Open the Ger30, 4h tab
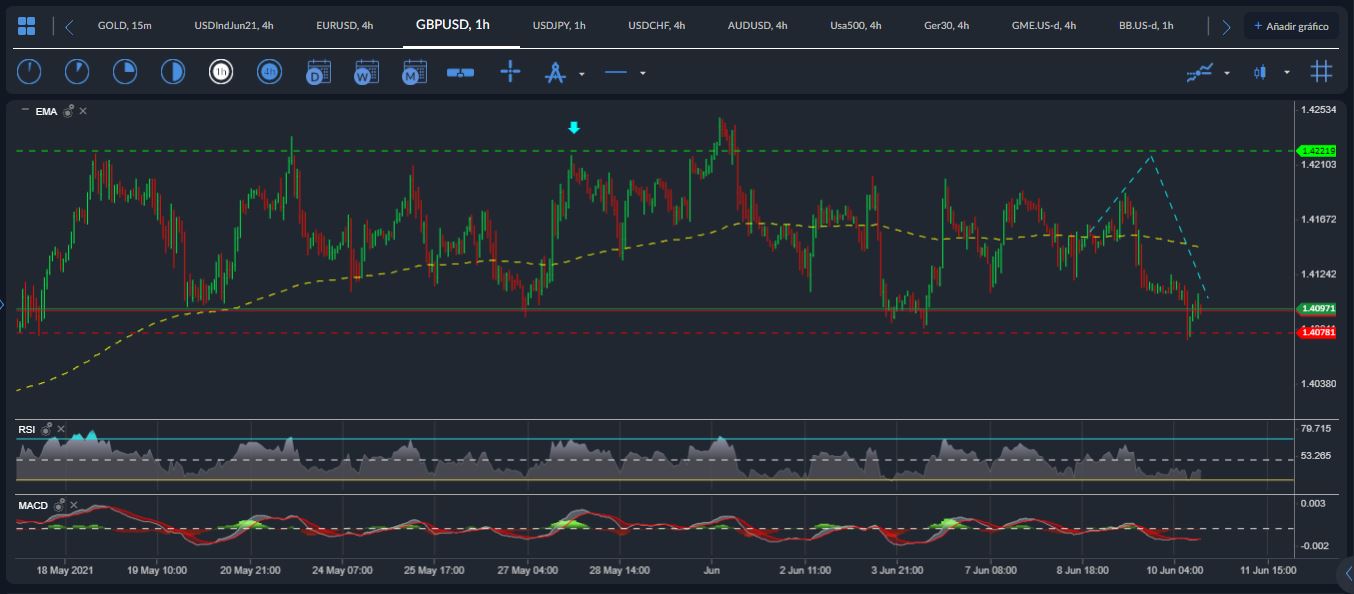 point(947,25)
